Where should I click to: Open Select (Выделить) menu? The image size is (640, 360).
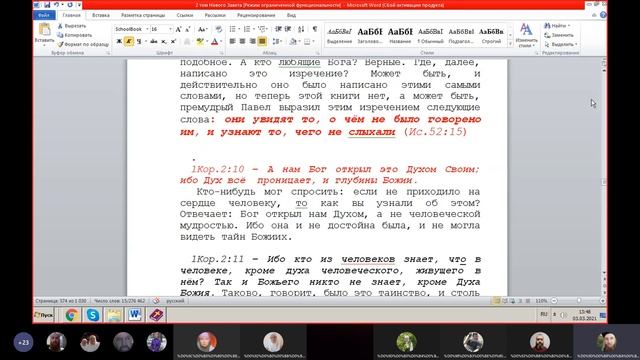[561, 44]
